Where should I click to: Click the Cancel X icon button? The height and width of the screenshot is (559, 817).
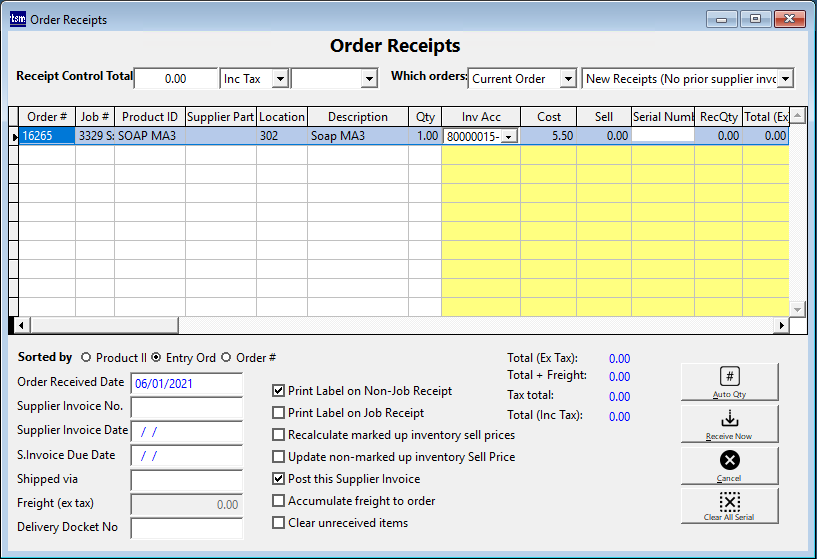click(729, 460)
